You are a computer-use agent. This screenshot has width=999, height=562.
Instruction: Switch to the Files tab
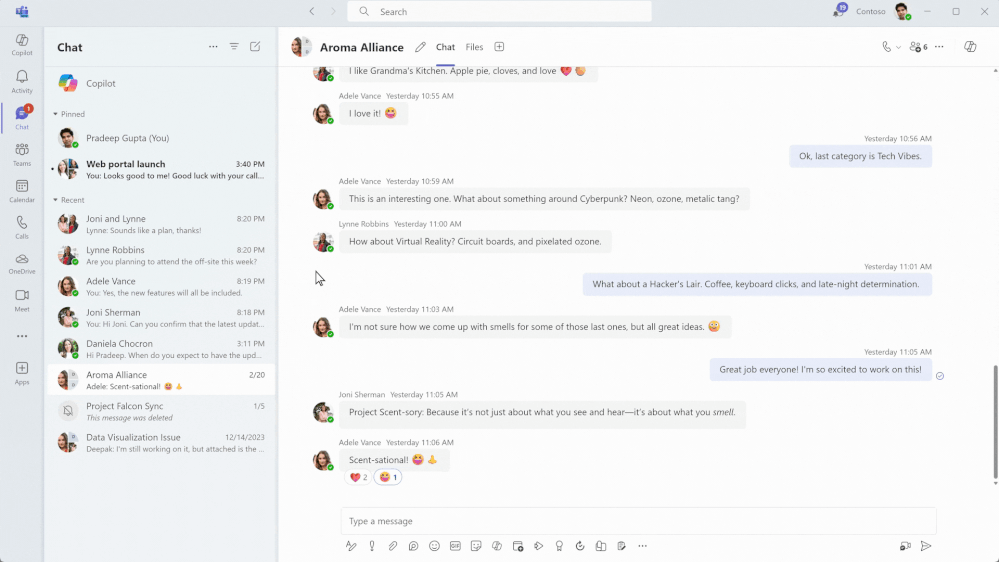[x=474, y=47]
